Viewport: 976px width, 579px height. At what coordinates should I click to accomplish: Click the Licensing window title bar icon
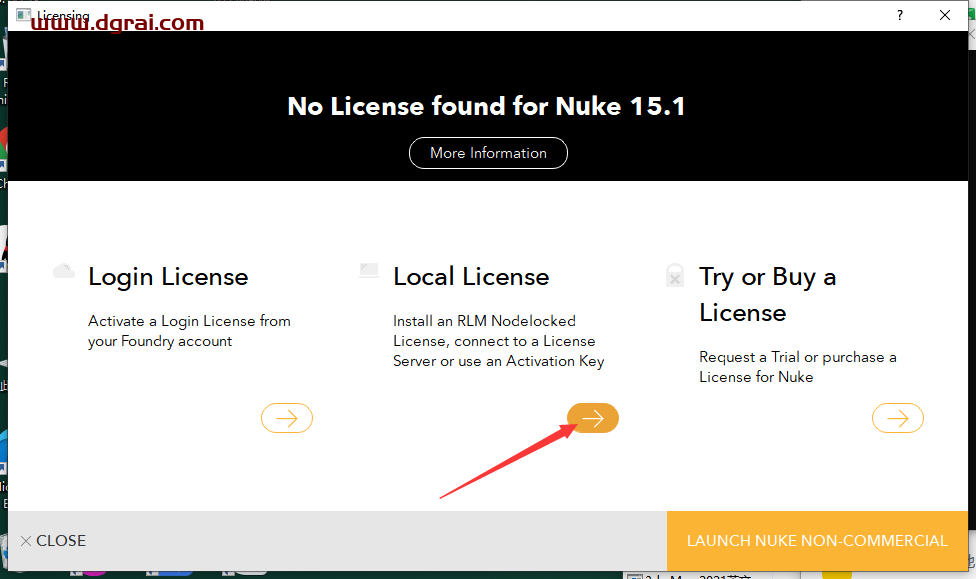[x=24, y=16]
